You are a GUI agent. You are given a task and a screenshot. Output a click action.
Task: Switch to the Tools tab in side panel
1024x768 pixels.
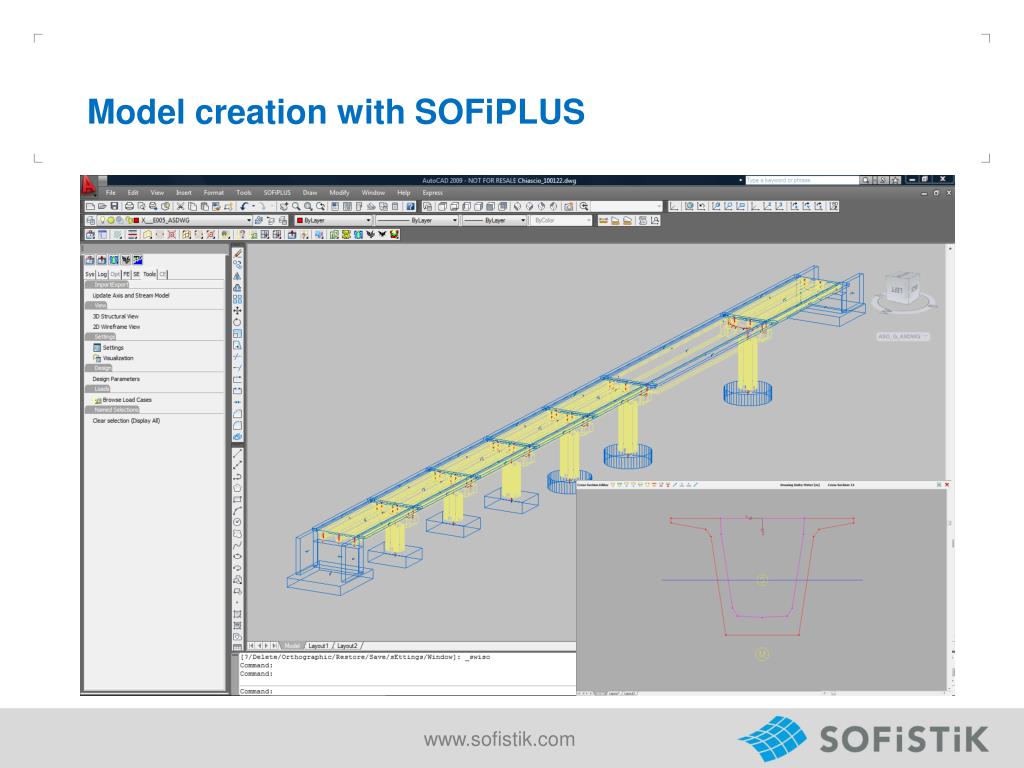coord(150,274)
